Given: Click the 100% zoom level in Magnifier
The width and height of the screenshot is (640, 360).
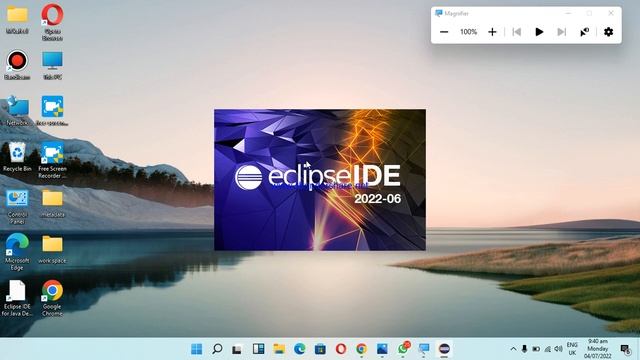Looking at the screenshot, I should 468,32.
